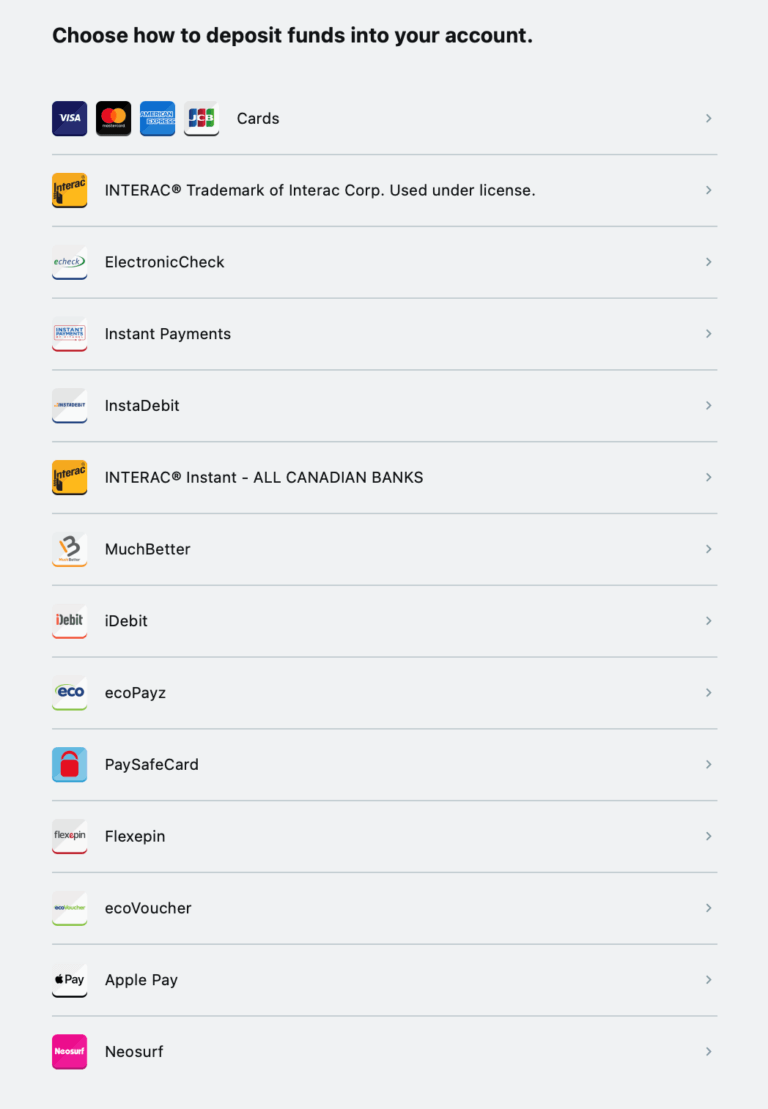
Task: Click the Apple Pay logo icon
Action: click(69, 980)
